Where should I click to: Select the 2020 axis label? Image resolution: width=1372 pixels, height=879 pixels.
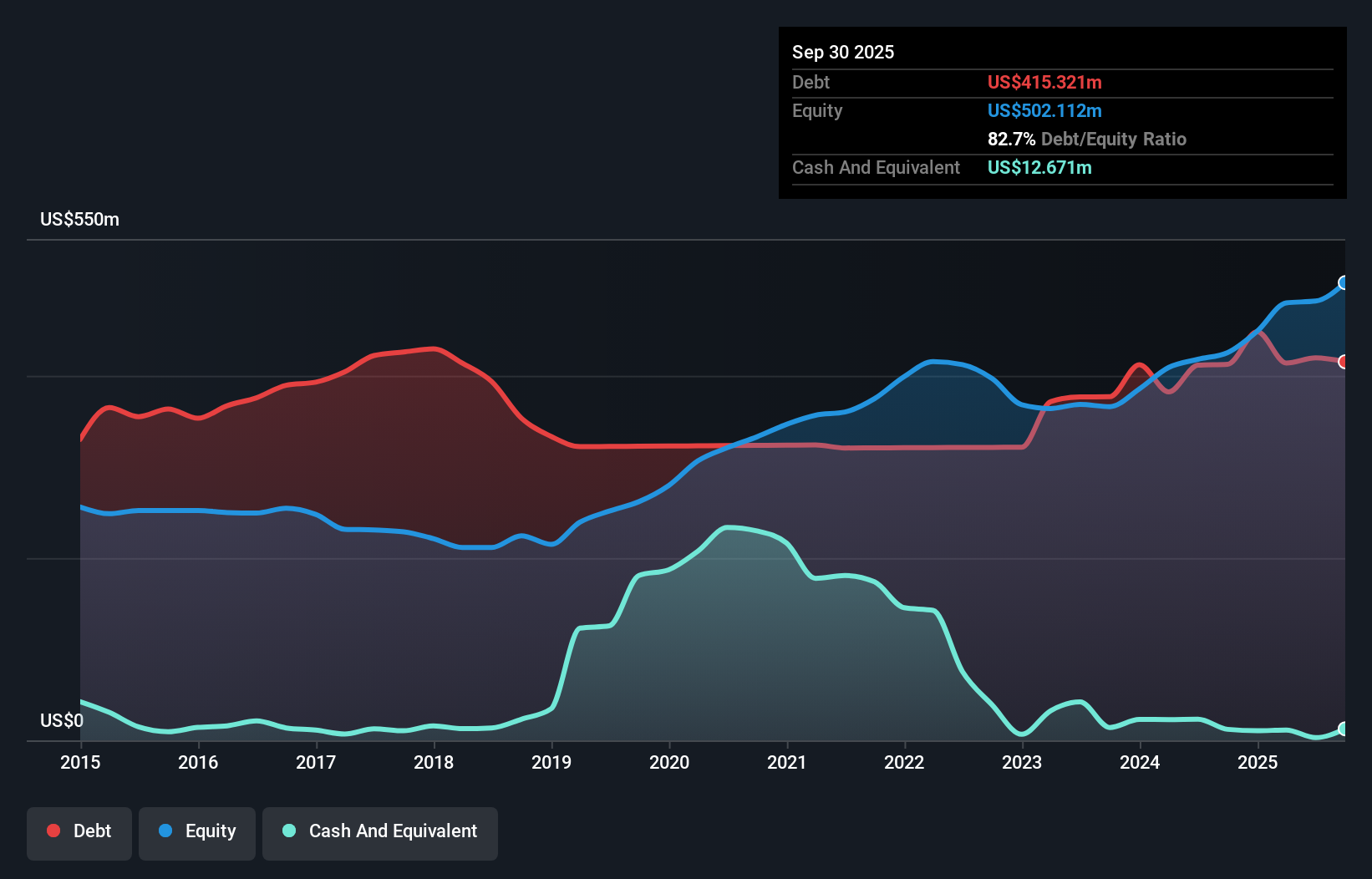(x=669, y=763)
